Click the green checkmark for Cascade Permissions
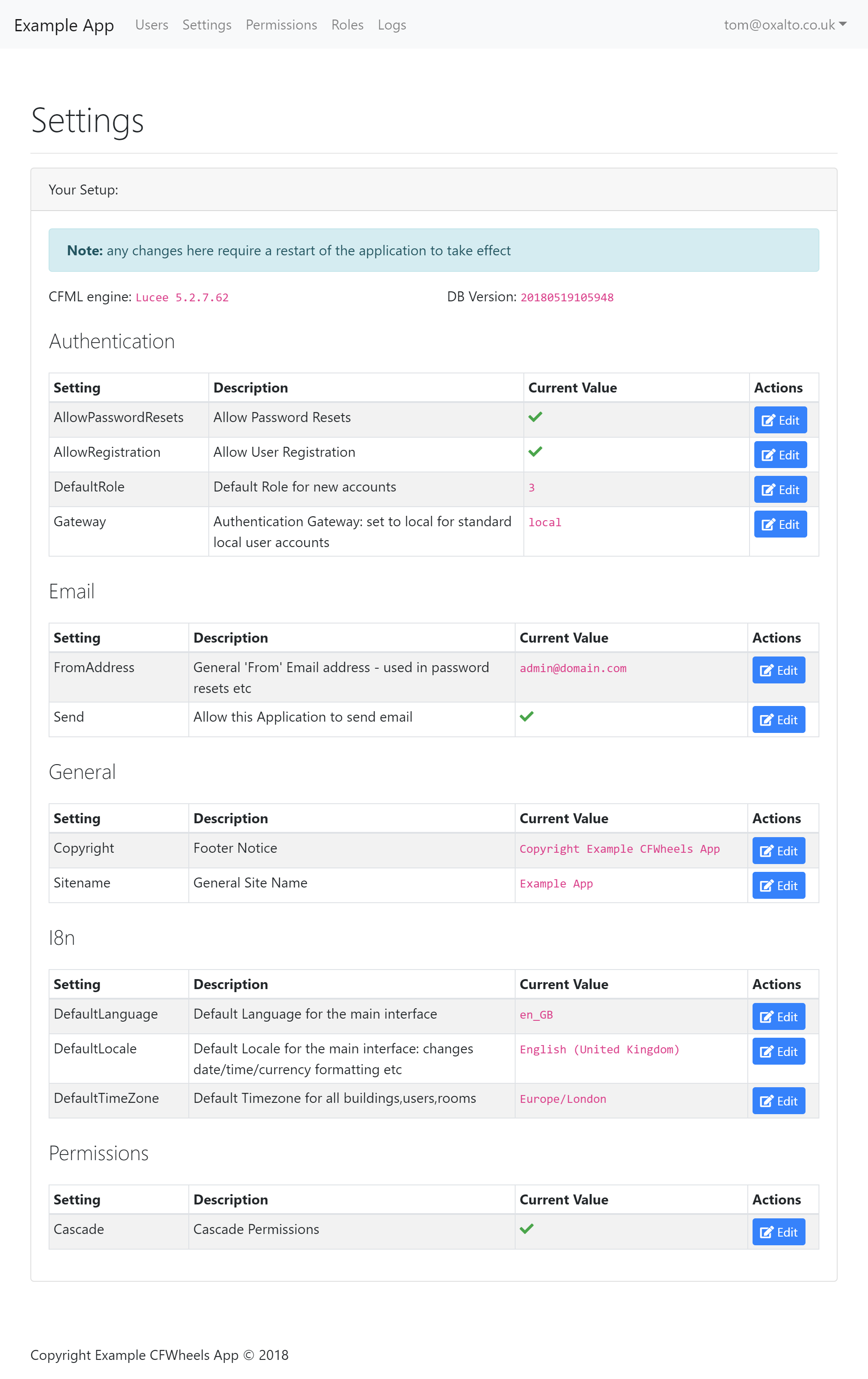Screen dimensions: 868x1379 pos(526,1228)
